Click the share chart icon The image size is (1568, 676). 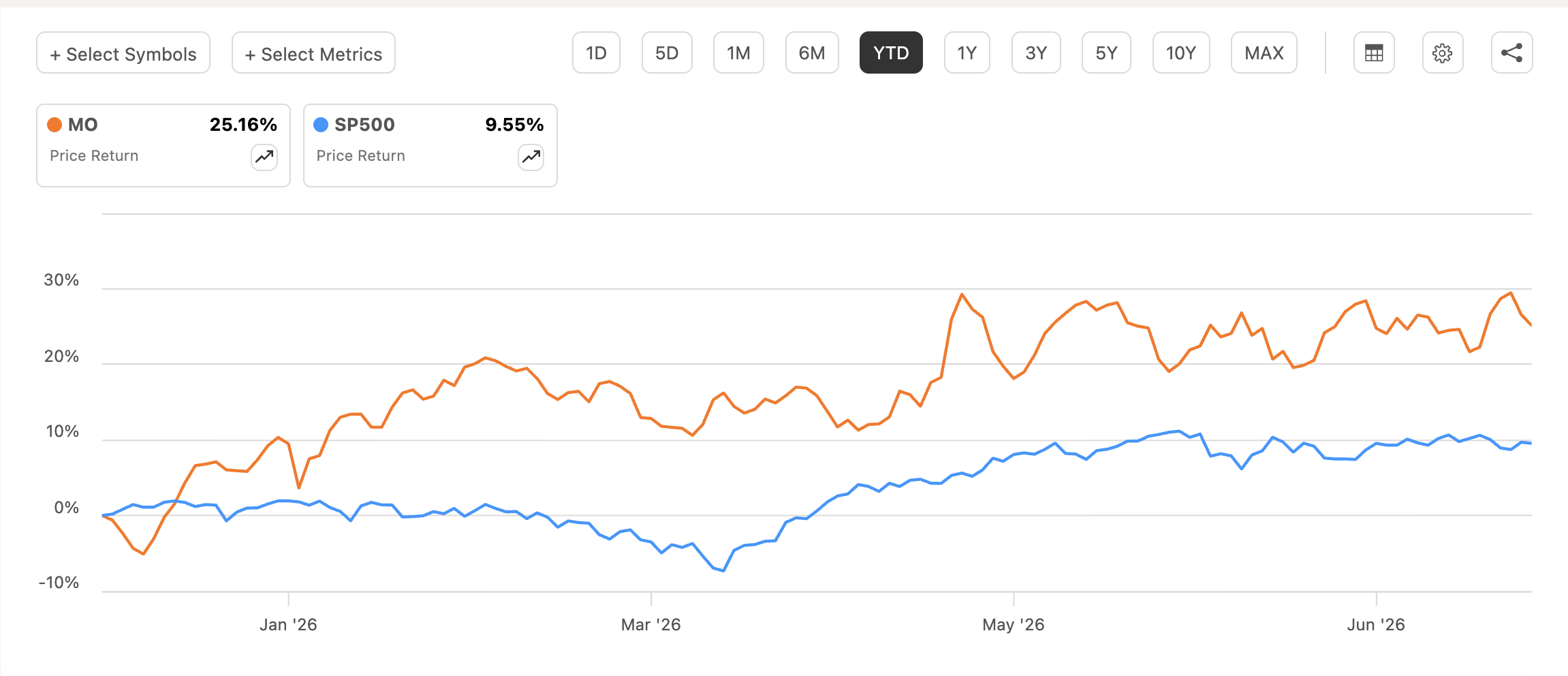pyautogui.click(x=1512, y=52)
